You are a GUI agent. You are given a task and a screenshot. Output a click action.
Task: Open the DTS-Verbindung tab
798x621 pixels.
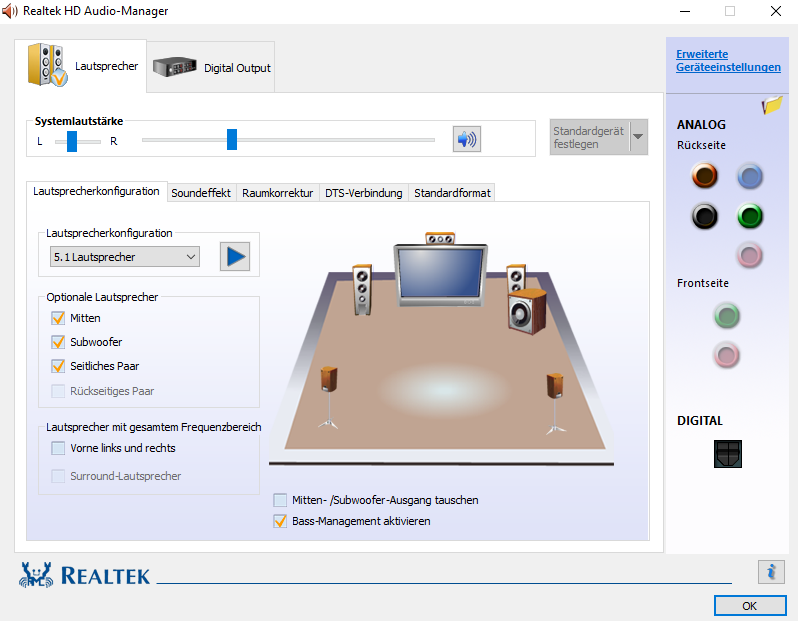pos(363,193)
